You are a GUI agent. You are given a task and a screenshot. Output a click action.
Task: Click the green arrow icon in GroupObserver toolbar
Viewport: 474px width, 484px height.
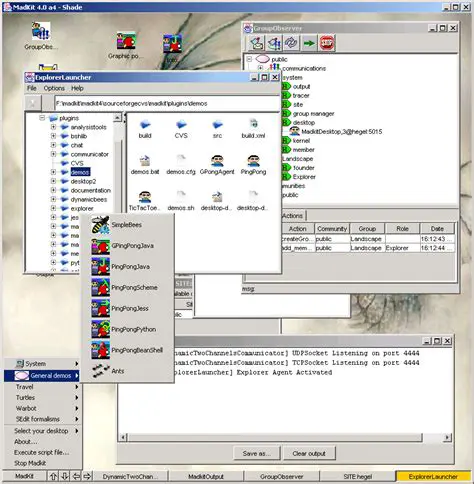click(309, 43)
